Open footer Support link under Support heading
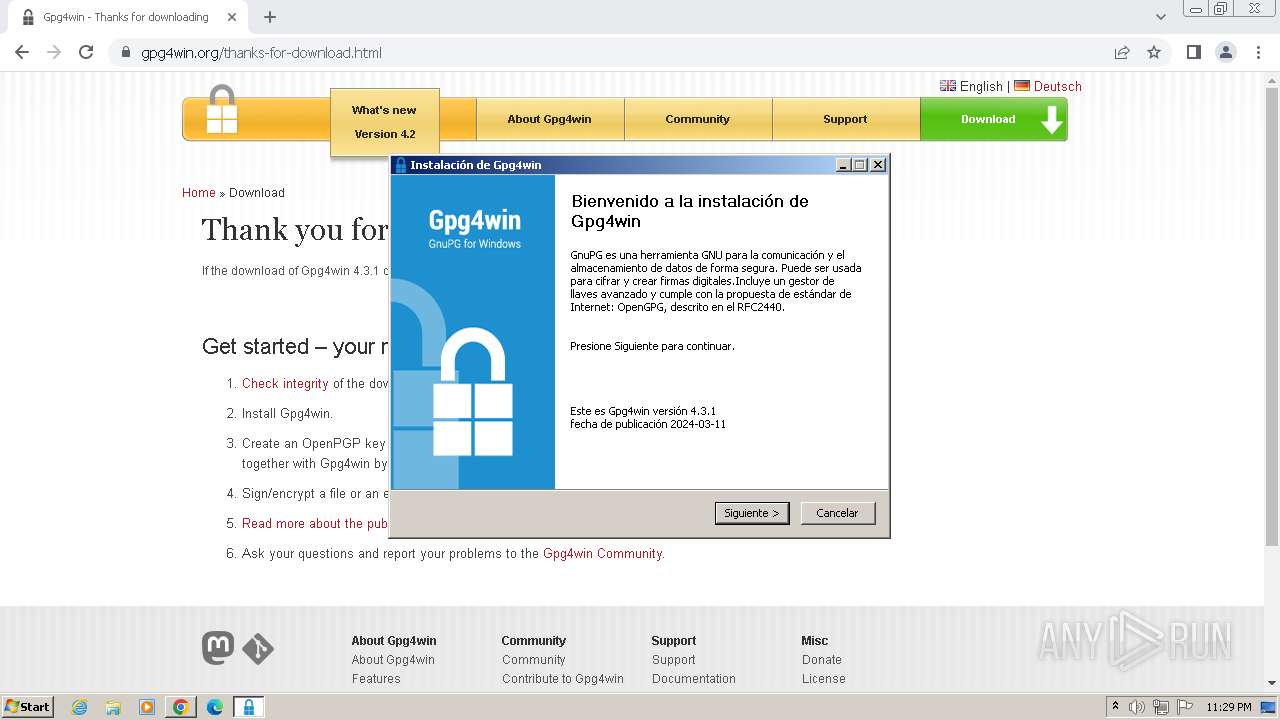This screenshot has height=720, width=1280. click(673, 660)
